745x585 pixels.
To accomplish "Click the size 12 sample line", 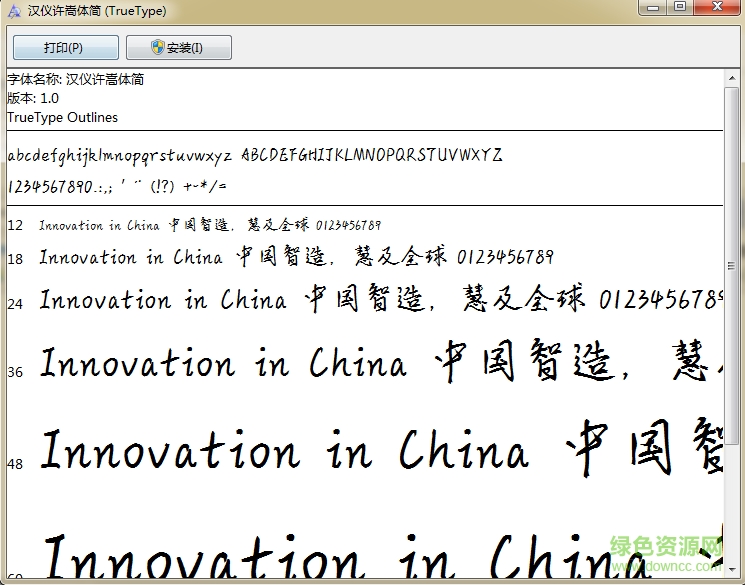I will tap(194, 225).
